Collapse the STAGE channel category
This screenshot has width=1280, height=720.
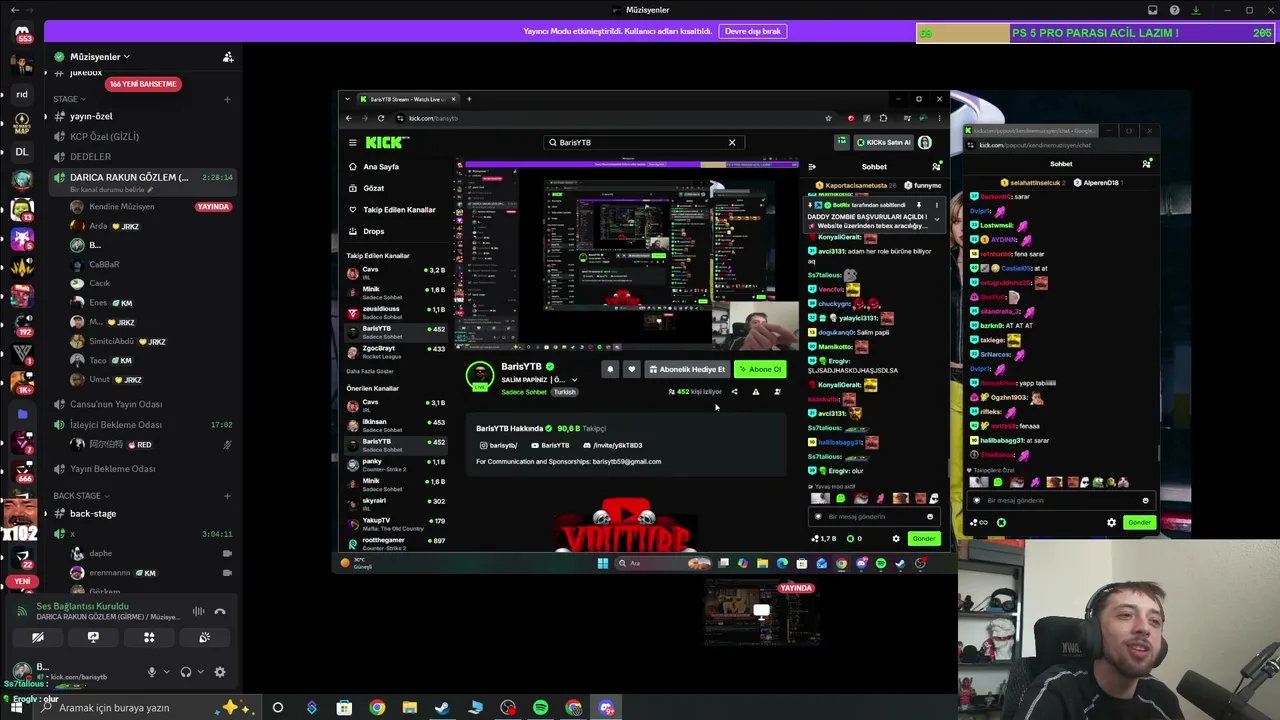coord(69,99)
